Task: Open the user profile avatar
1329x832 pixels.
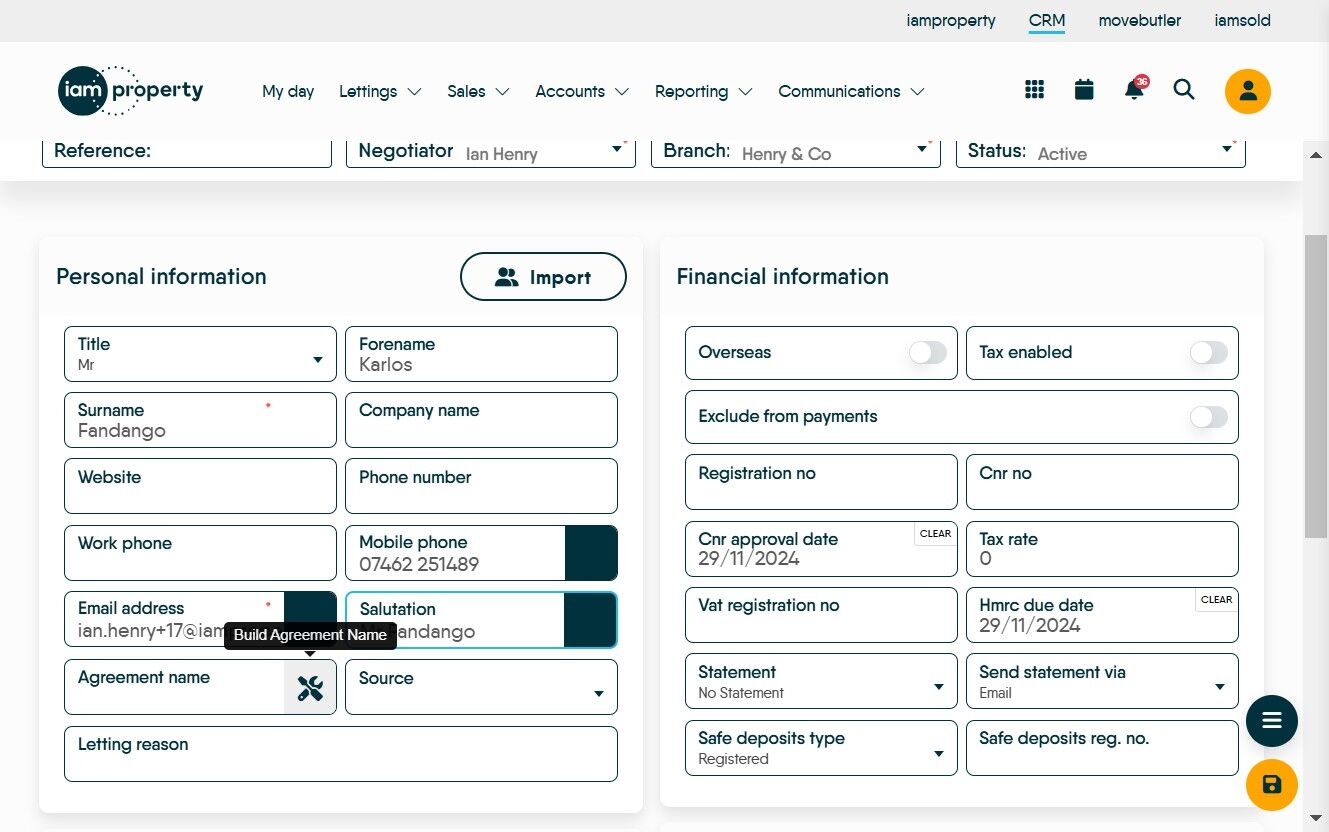Action: click(1248, 91)
